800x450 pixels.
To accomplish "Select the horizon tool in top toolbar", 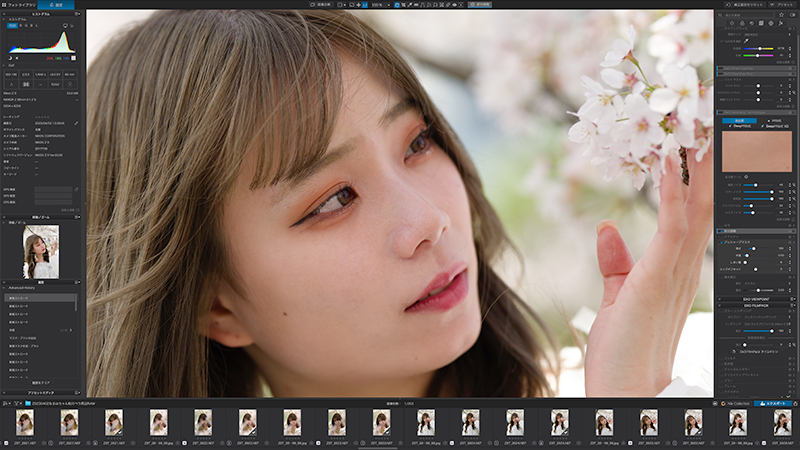I will click(x=416, y=5).
